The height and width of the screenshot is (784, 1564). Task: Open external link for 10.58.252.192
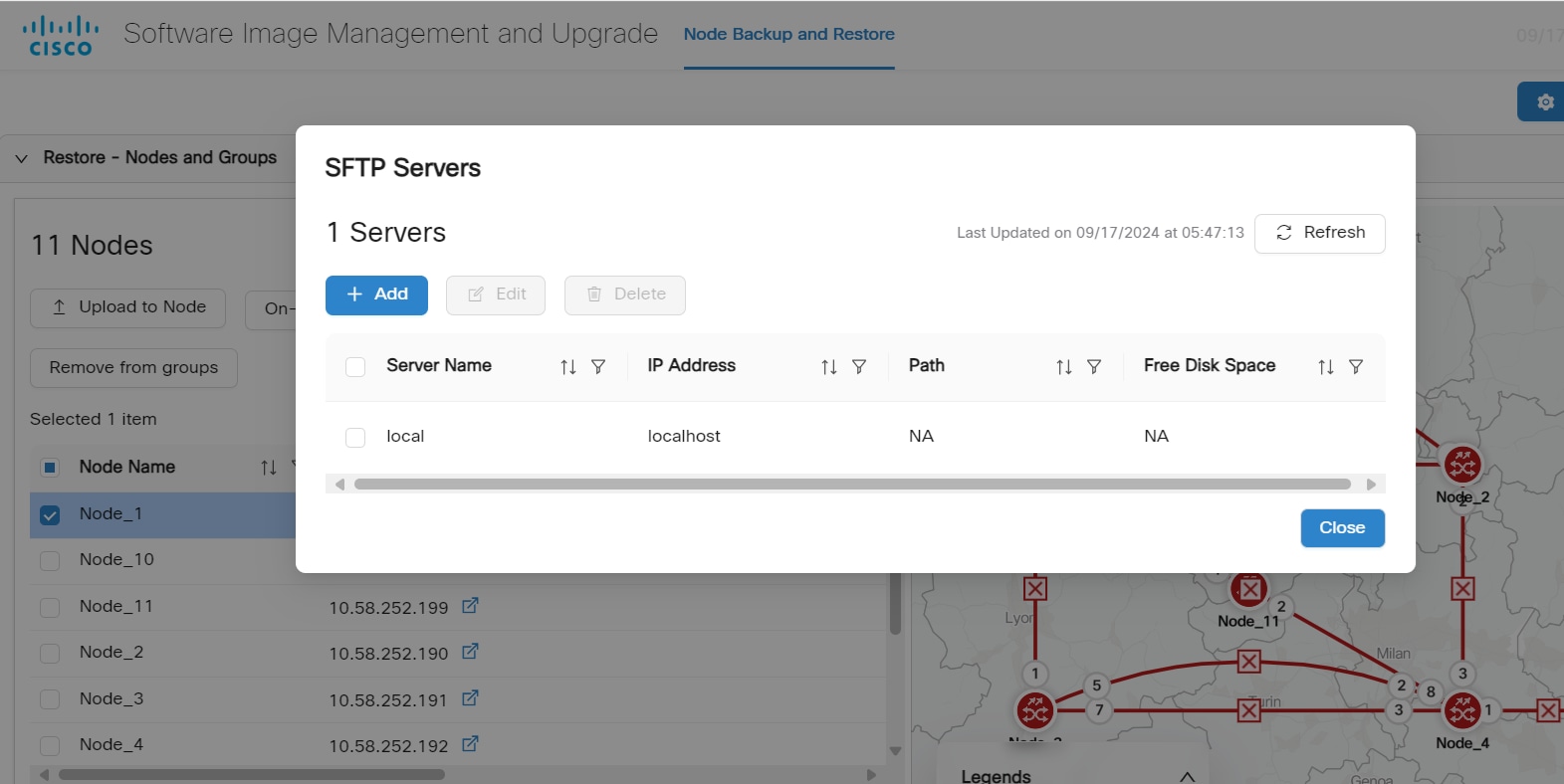(470, 744)
